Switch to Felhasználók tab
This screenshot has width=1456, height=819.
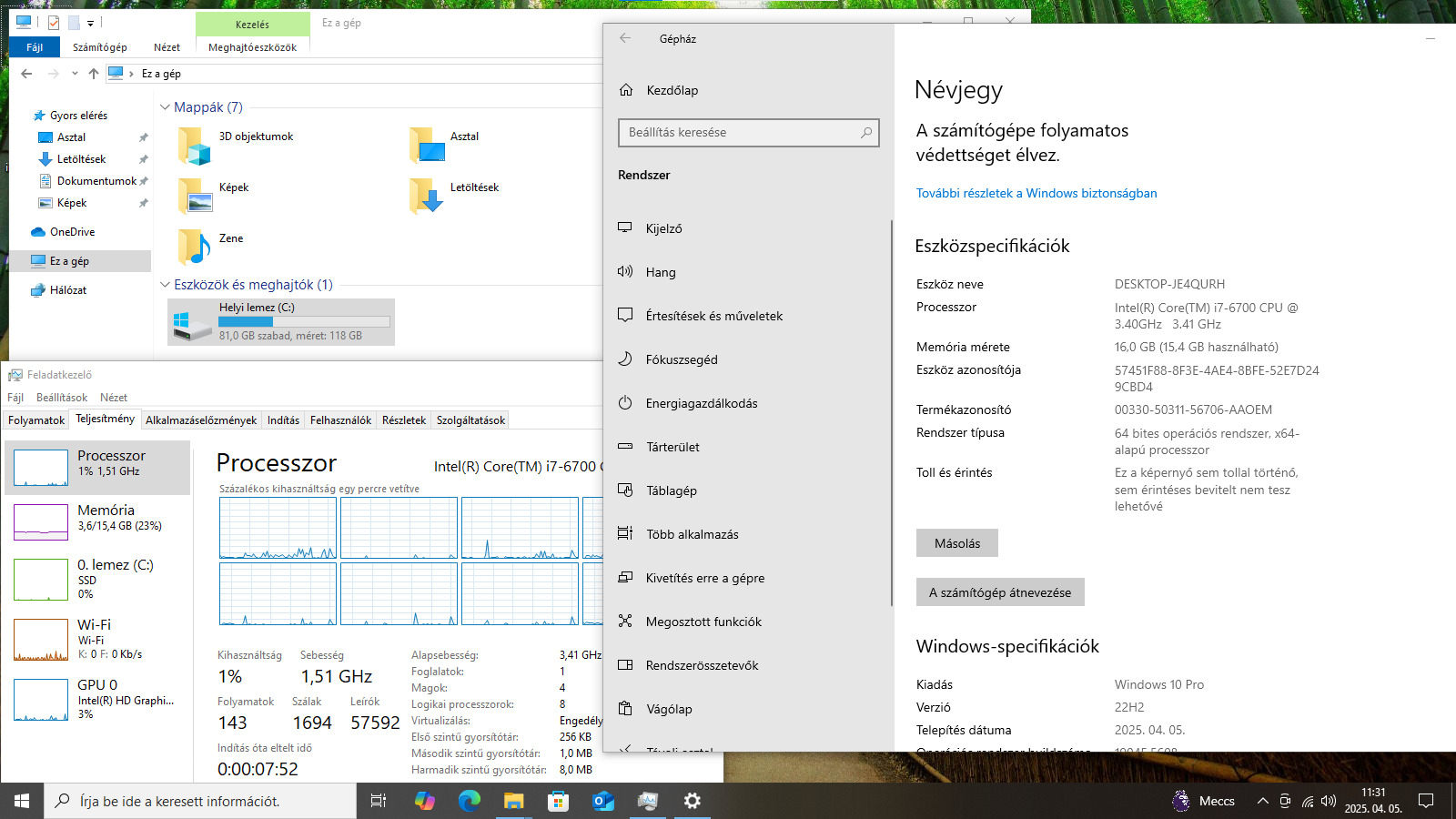pos(340,420)
